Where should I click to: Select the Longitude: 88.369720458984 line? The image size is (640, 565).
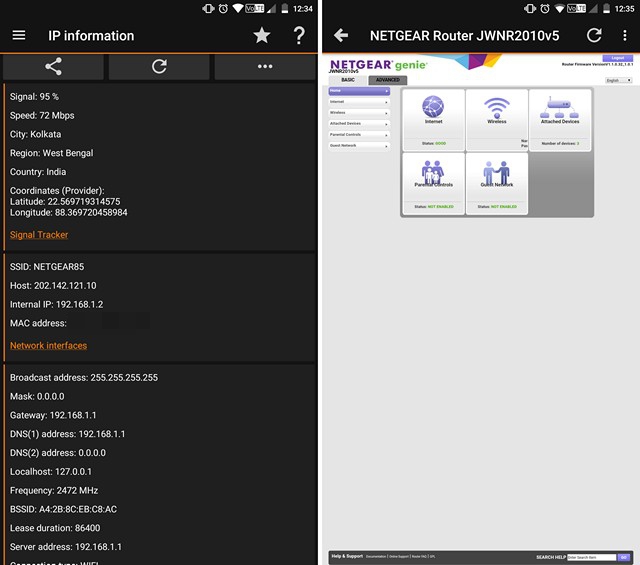coord(69,212)
